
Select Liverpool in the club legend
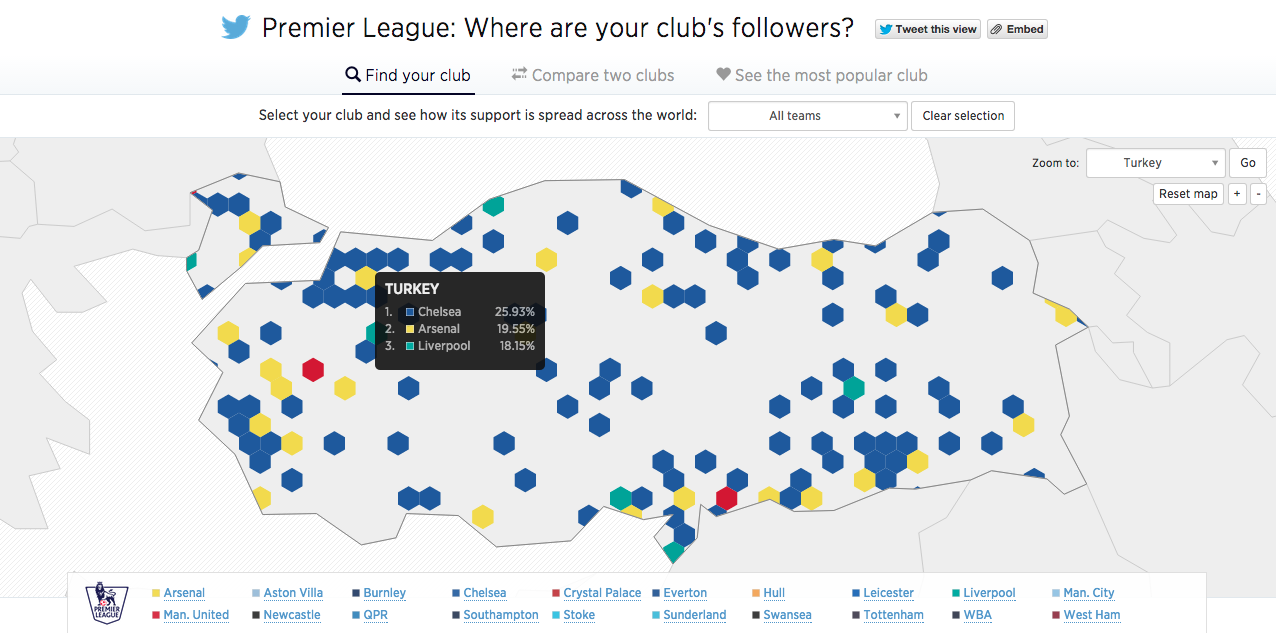989,593
